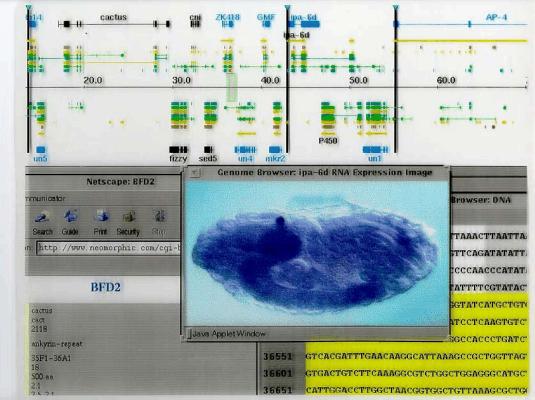Click the 35F1-36A1 text entry
The image size is (535, 400).
tap(51, 358)
